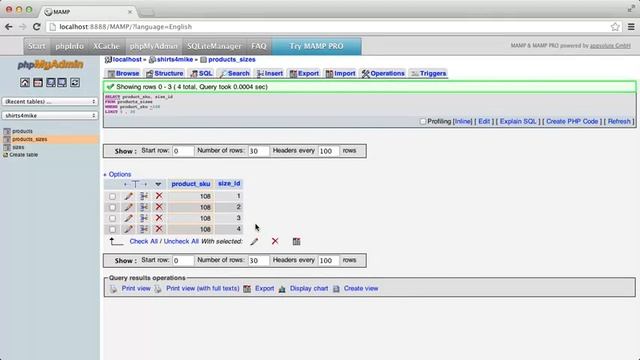Viewport: 640px width, 360px height.
Task: Open the Search tab
Action: (235, 73)
